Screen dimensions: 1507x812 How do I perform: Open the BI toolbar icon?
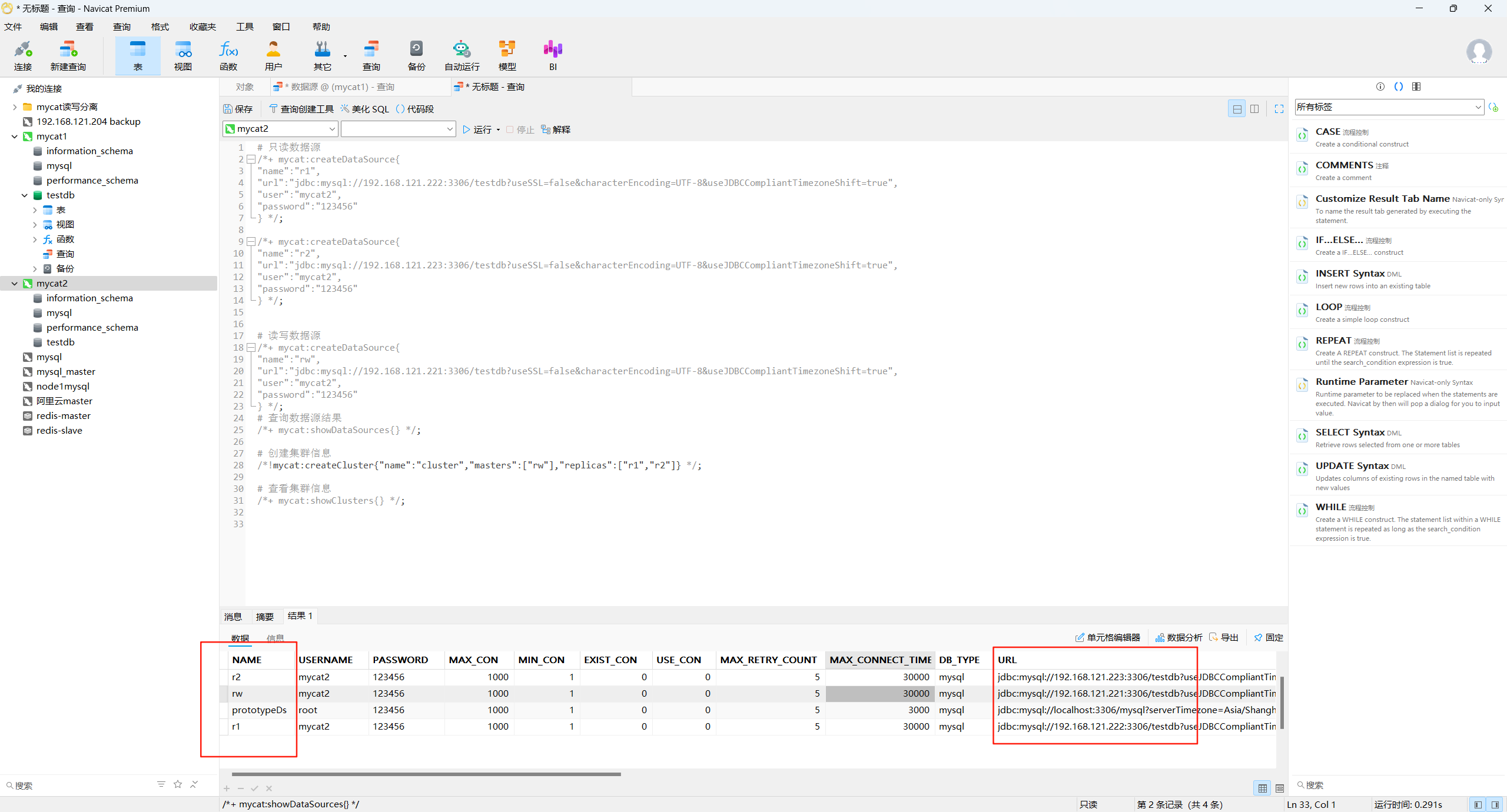(553, 56)
